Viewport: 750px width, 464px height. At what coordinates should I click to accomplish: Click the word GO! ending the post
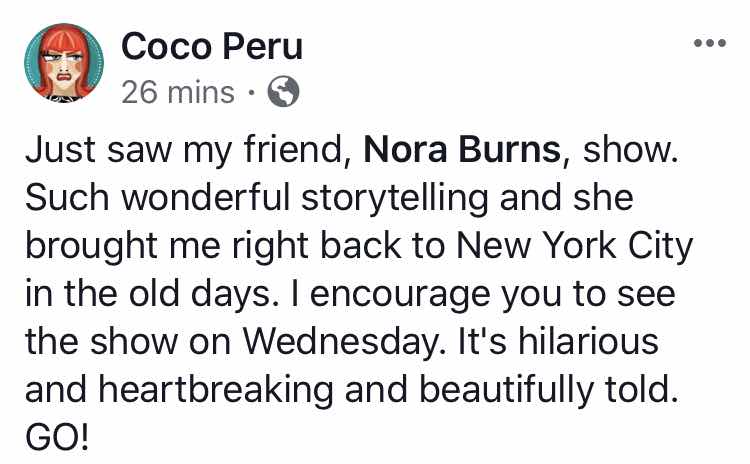(57, 438)
